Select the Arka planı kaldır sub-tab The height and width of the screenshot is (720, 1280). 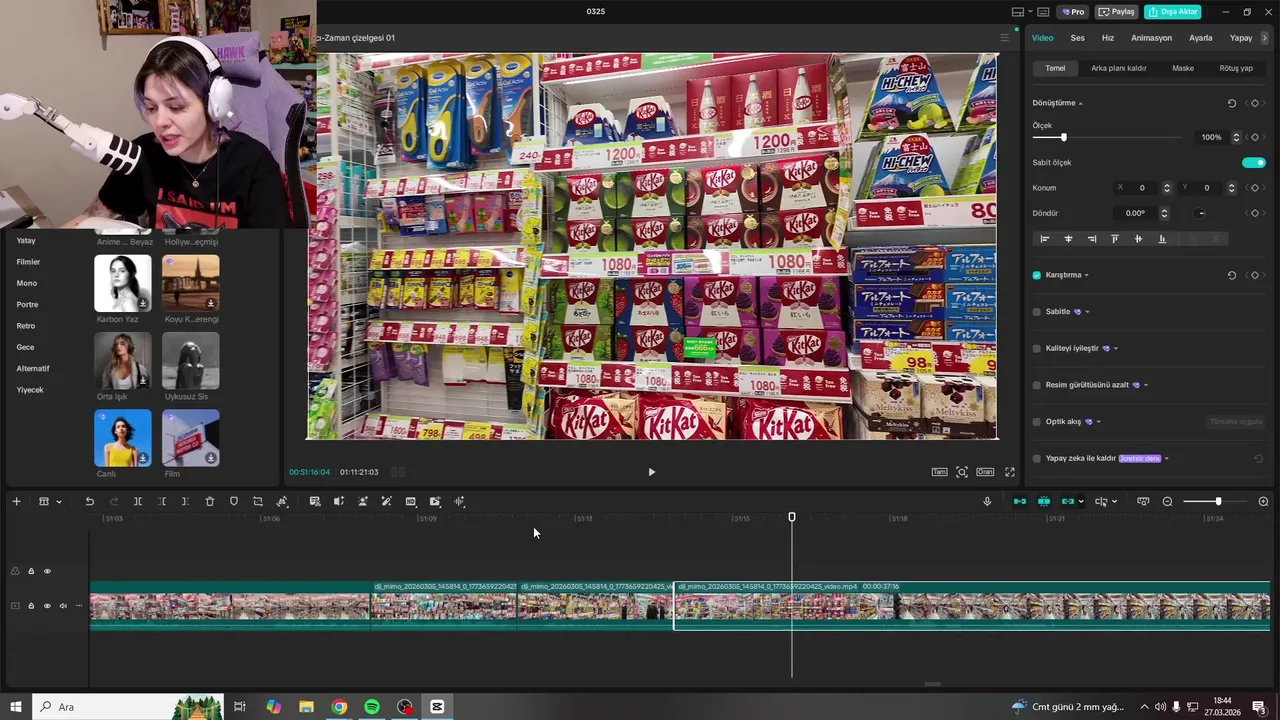point(1118,68)
